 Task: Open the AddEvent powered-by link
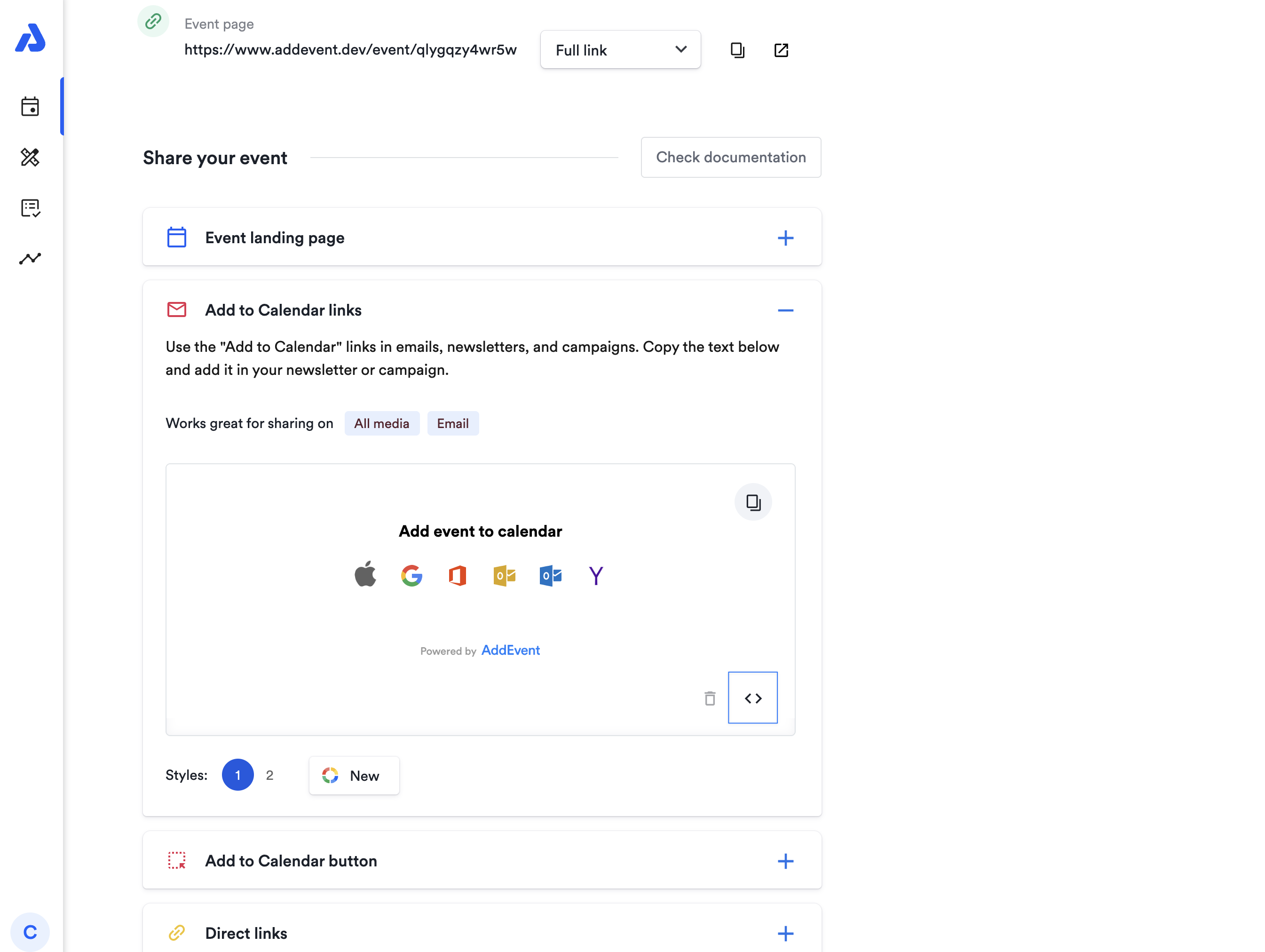[x=510, y=651]
